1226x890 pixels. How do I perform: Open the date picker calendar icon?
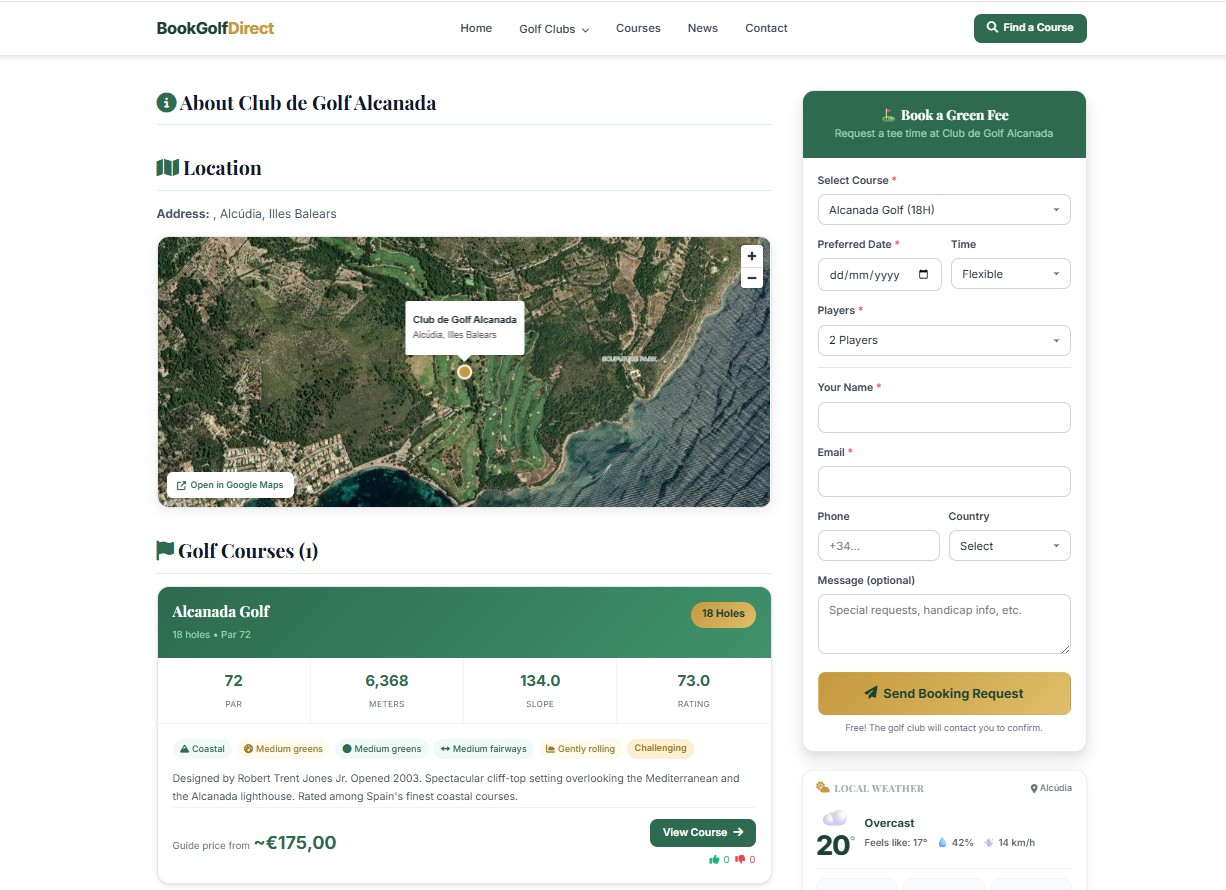[923, 275]
